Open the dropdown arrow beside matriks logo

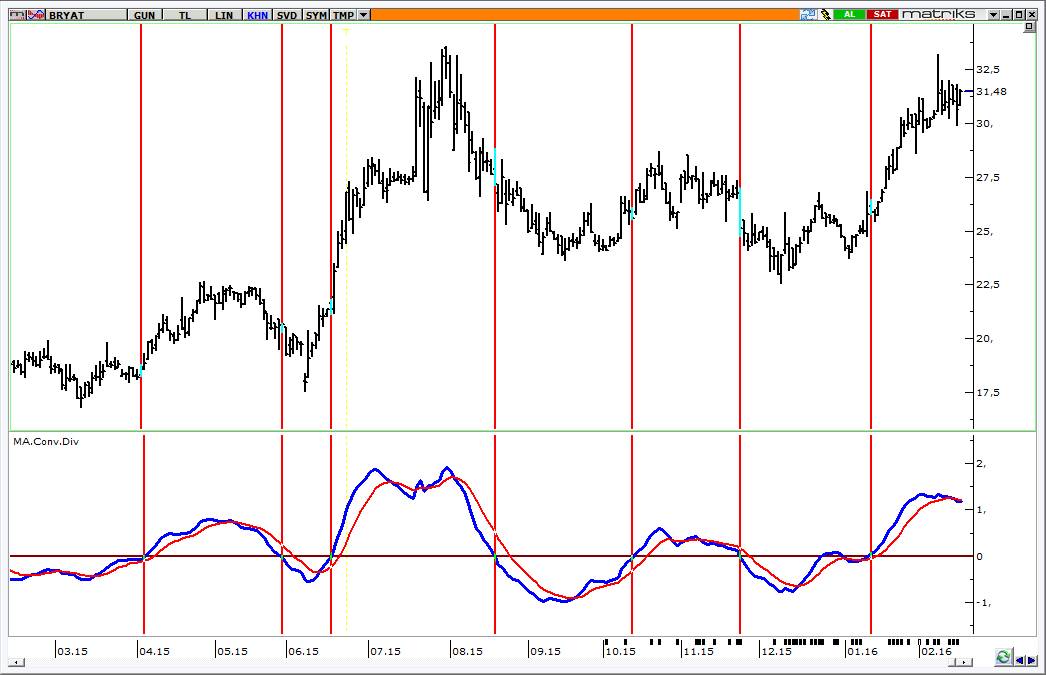[x=993, y=14]
